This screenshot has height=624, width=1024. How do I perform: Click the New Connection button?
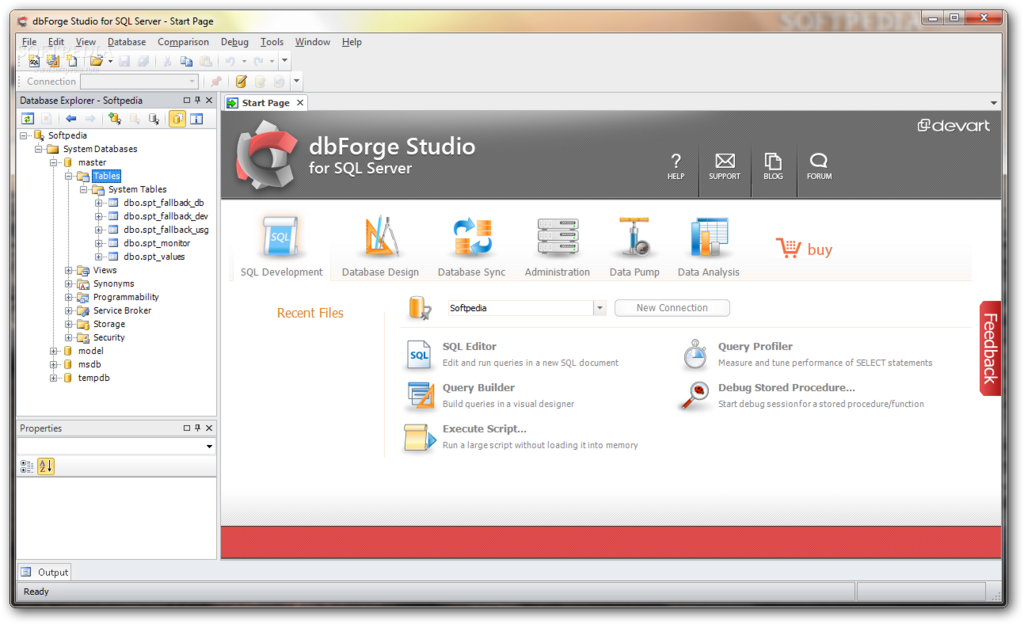672,308
